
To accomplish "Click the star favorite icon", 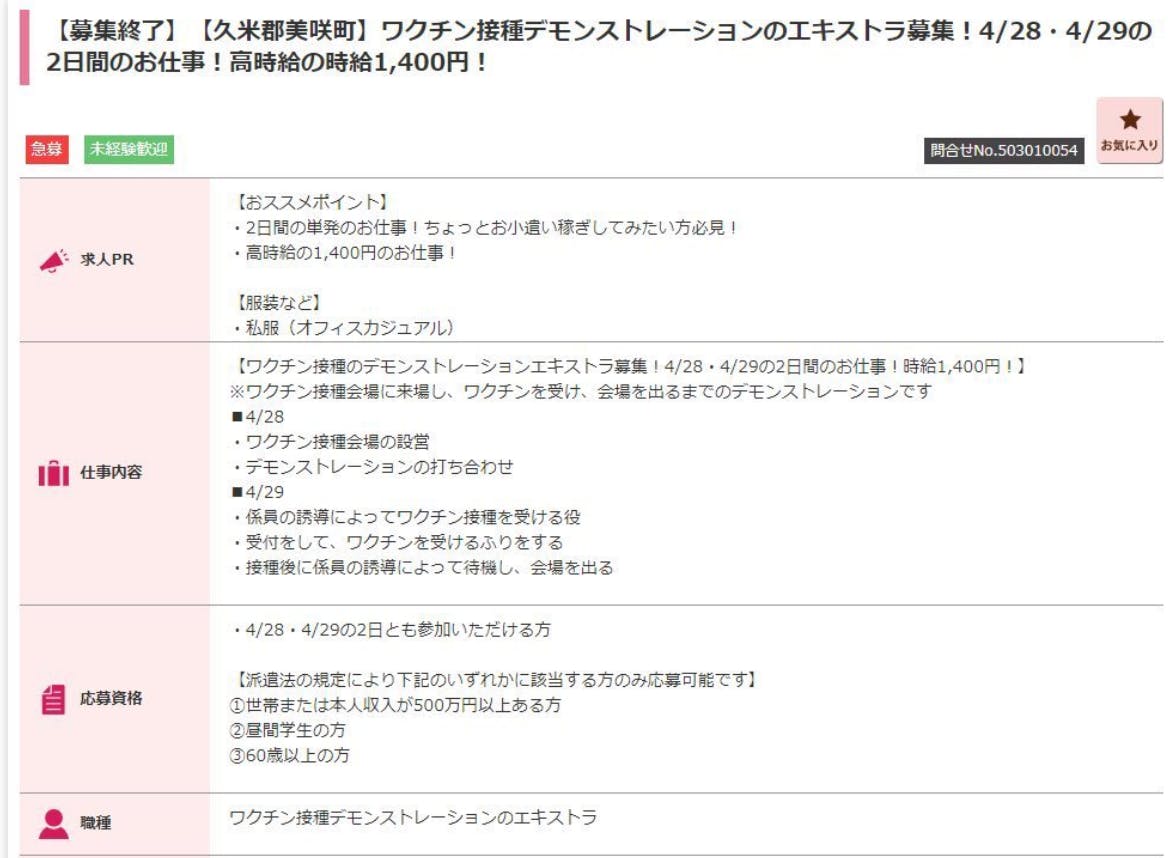I will pos(1130,121).
